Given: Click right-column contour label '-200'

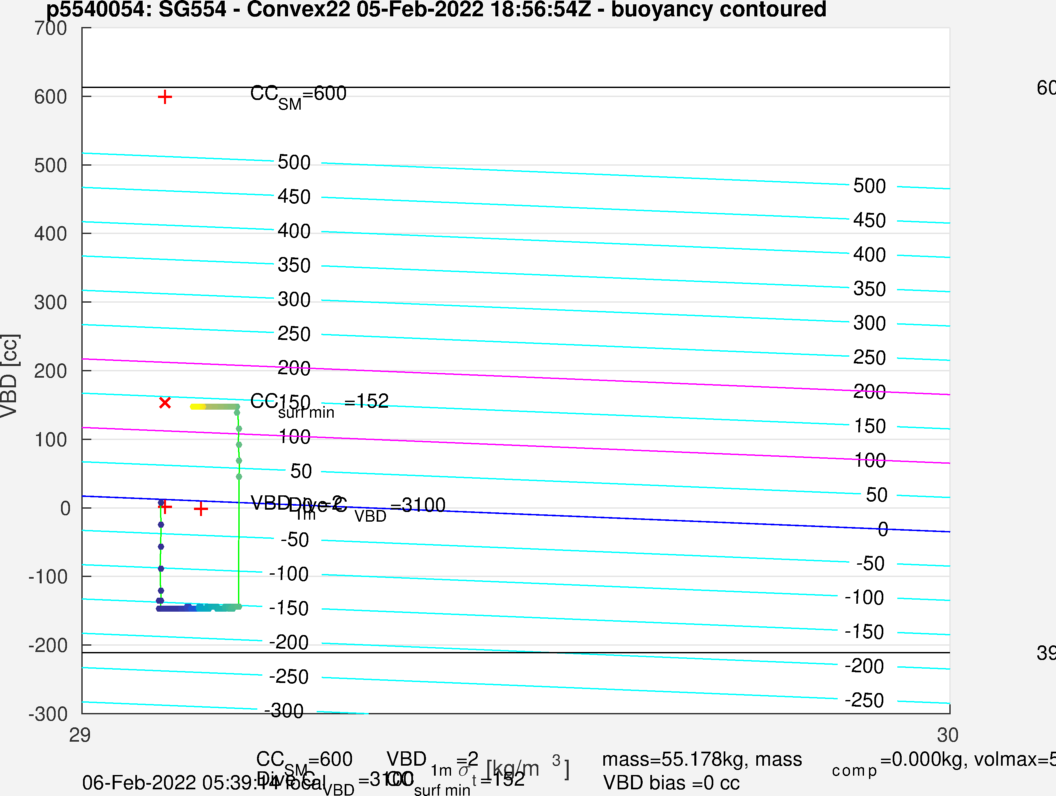Looking at the screenshot, I should tap(865, 667).
